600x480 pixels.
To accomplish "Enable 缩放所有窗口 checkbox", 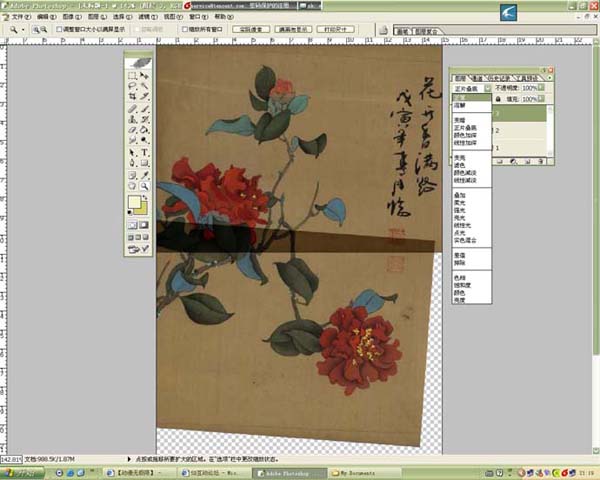I will pos(185,29).
